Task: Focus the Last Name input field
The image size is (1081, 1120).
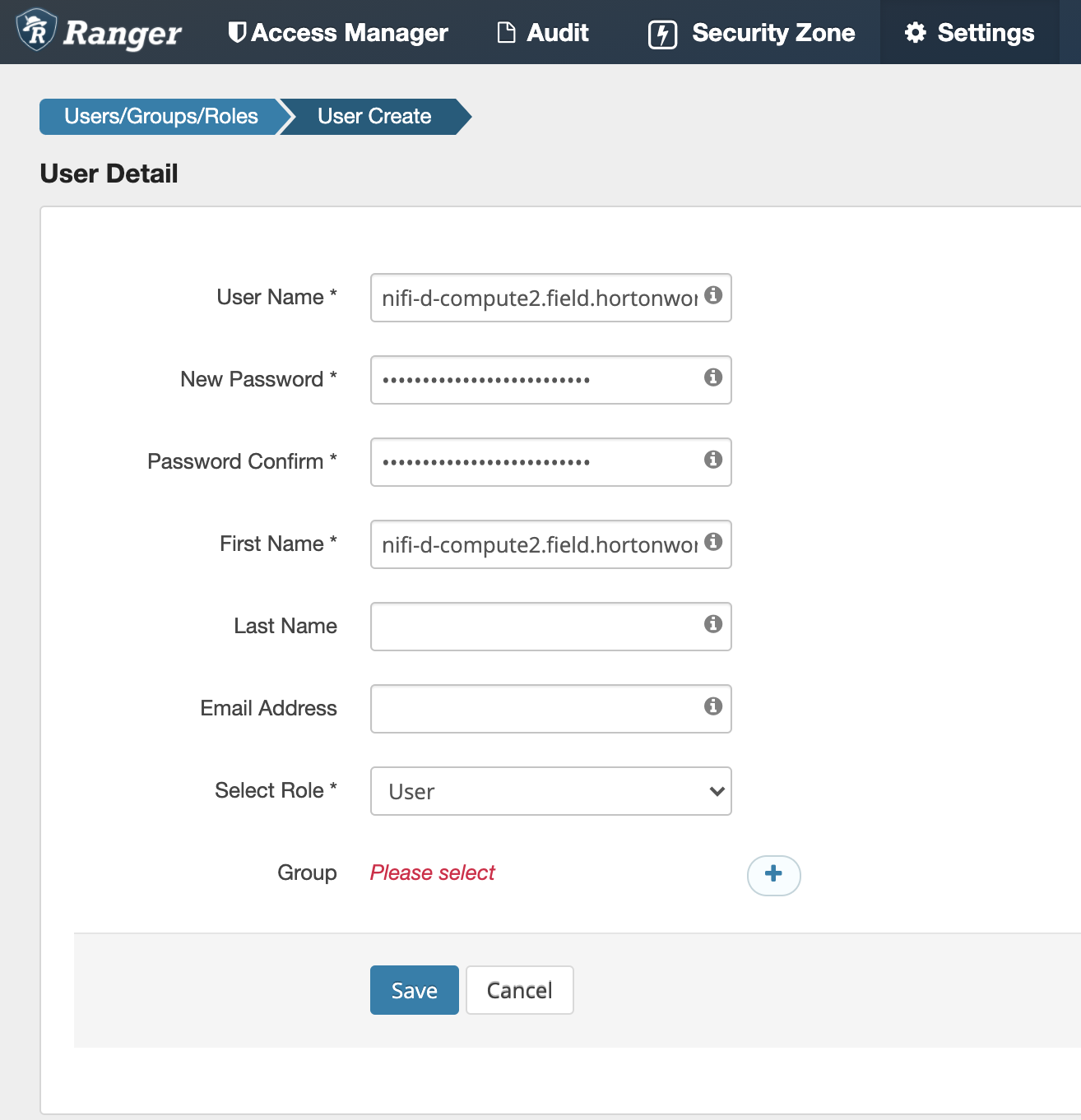Action: 535,627
